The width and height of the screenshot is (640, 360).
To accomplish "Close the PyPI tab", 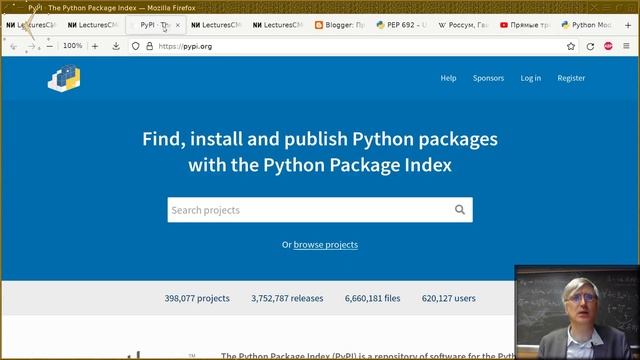I will tap(178, 25).
